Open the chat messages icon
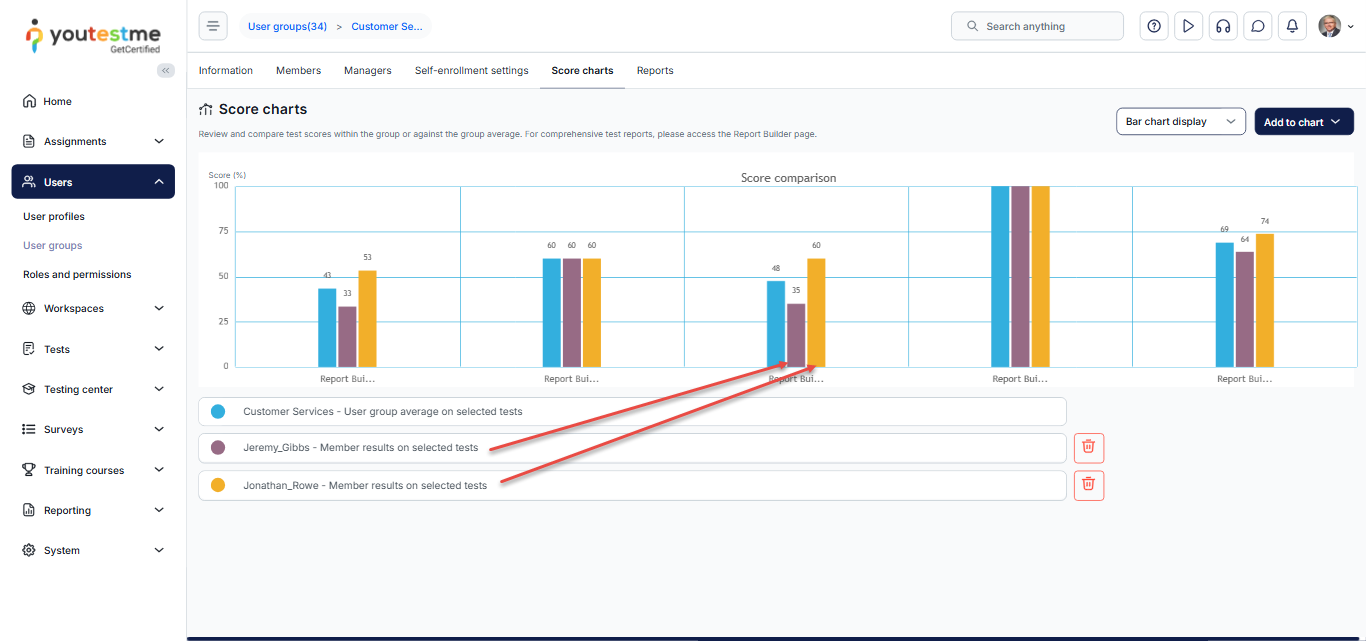 pyautogui.click(x=1257, y=26)
